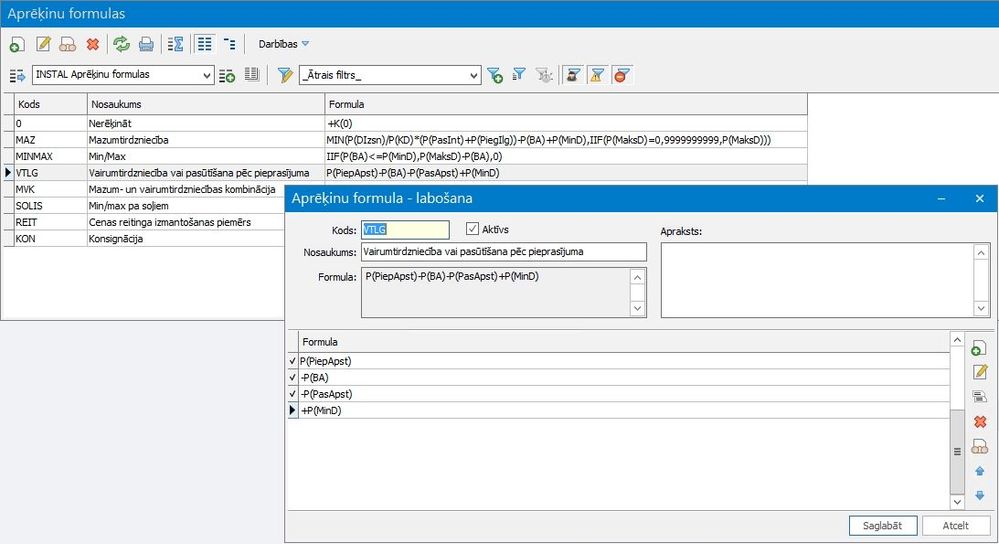Click the Apraksts field scroll down arrow
The image size is (999, 544).
[981, 308]
